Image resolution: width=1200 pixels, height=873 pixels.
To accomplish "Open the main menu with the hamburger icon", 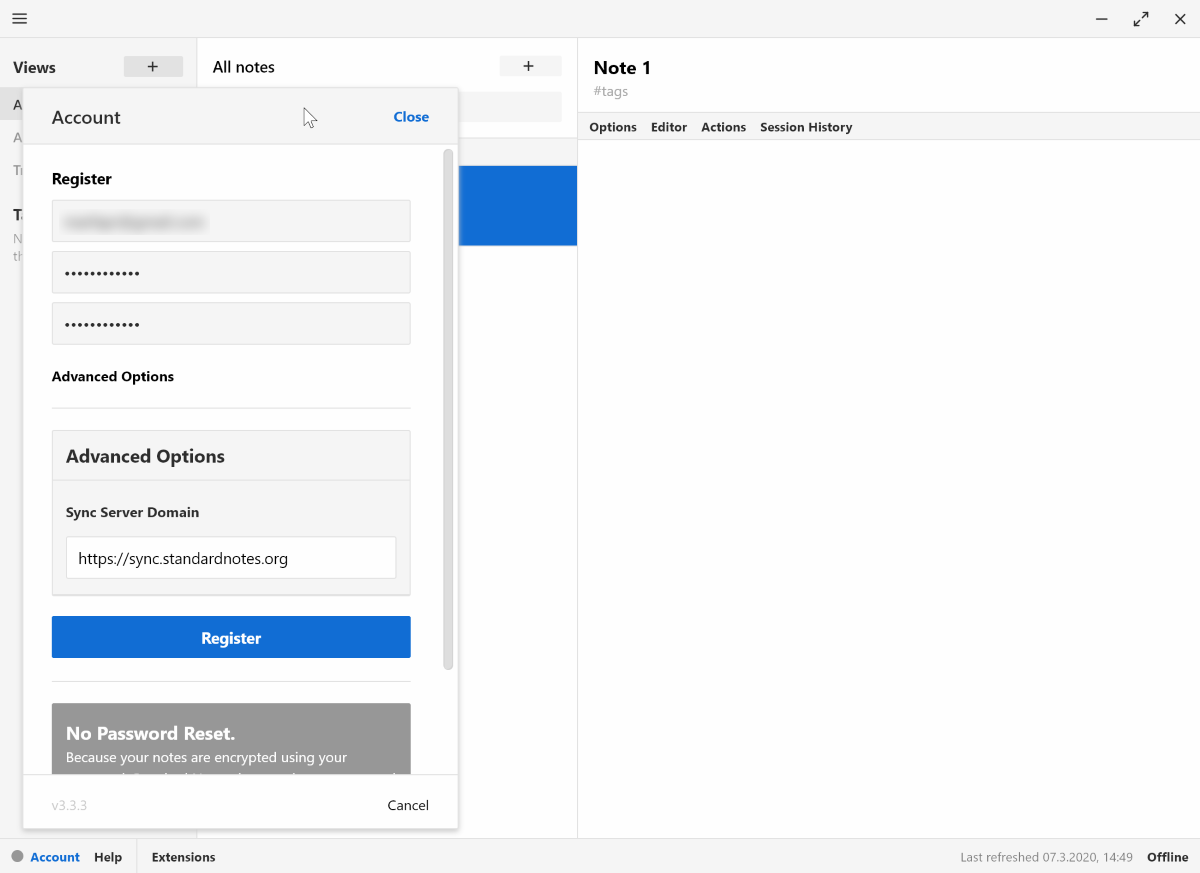I will (x=19, y=18).
